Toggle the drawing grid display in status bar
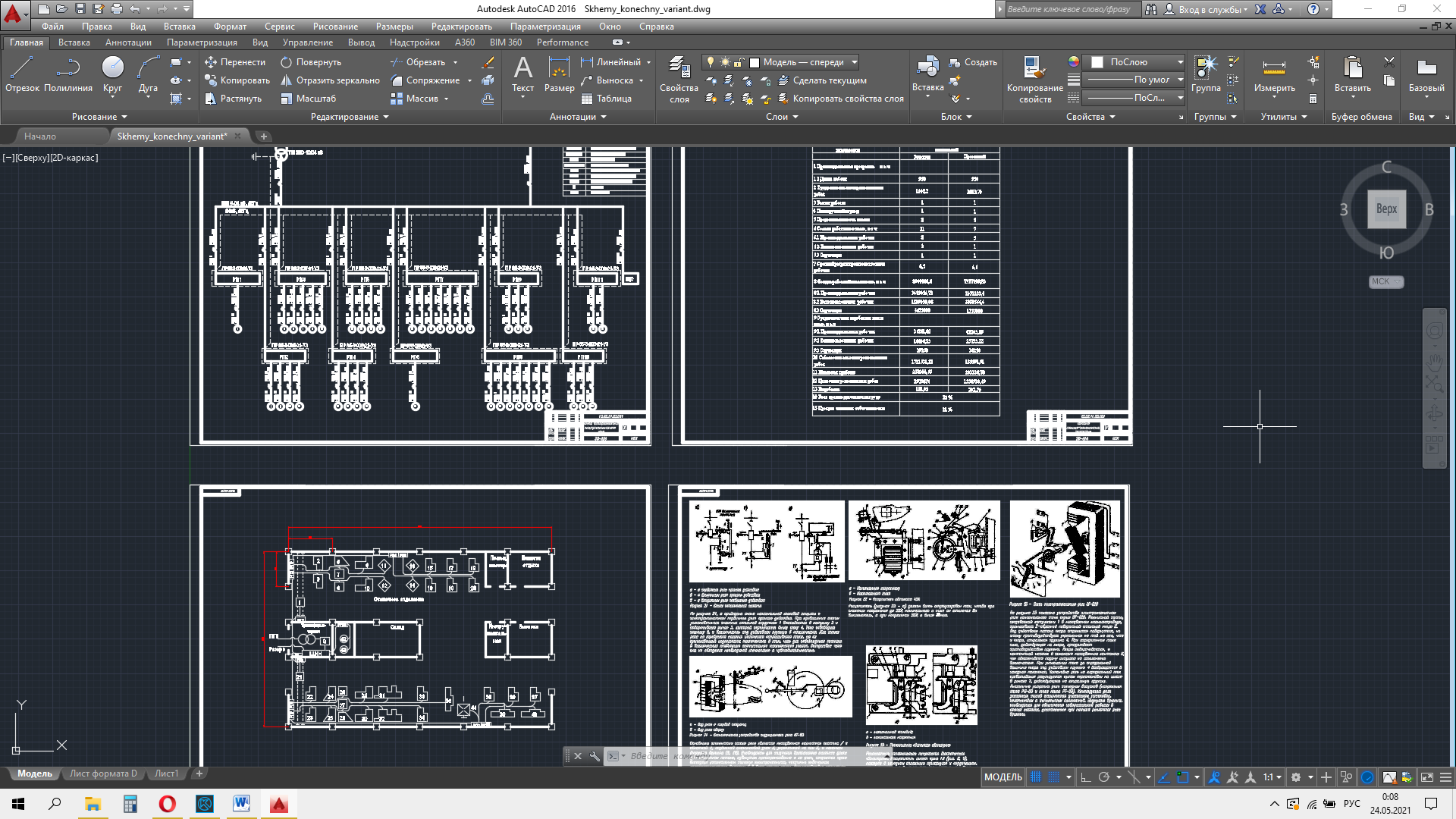The width and height of the screenshot is (1456, 819). click(x=1035, y=777)
